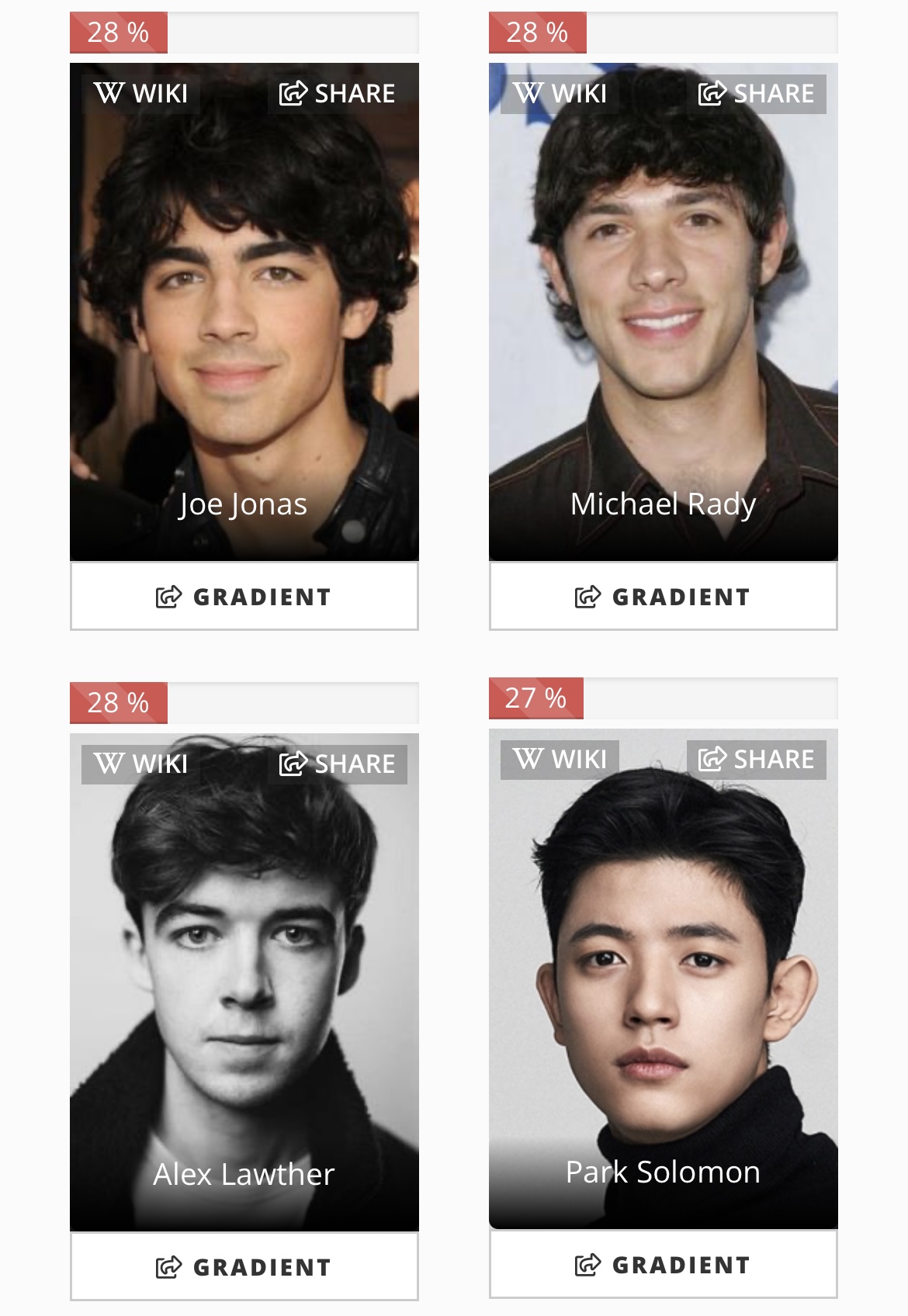Click the 28 % bar above Joe Jonas
This screenshot has width=908, height=1316.
[x=244, y=33]
